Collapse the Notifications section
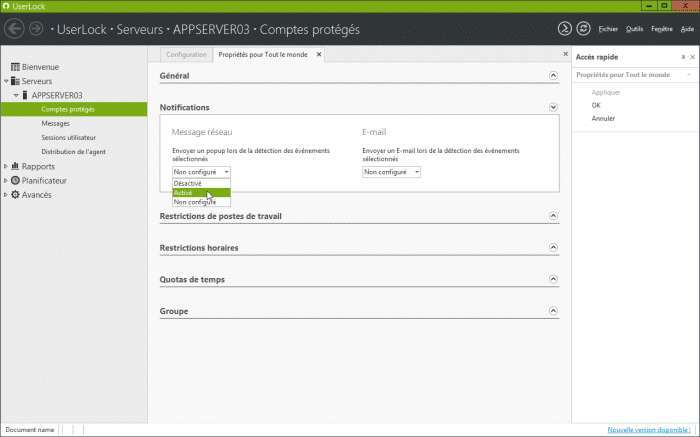The width and height of the screenshot is (700, 437). (553, 107)
